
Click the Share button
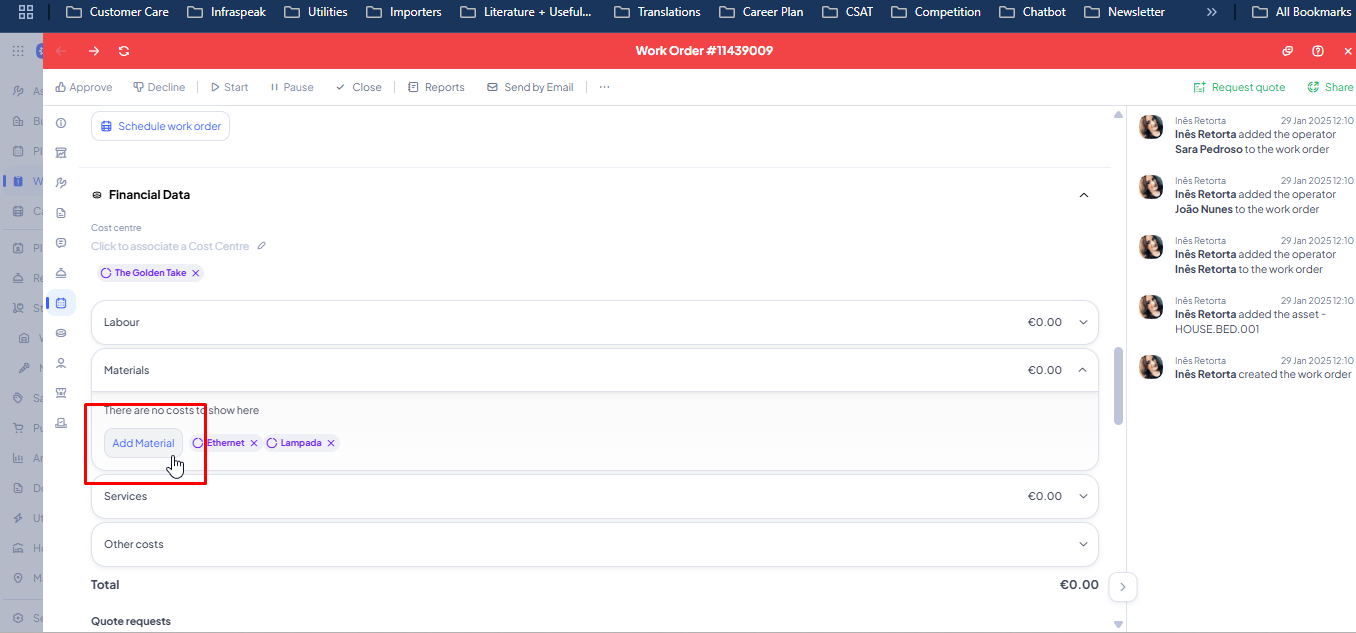pyautogui.click(x=1330, y=87)
